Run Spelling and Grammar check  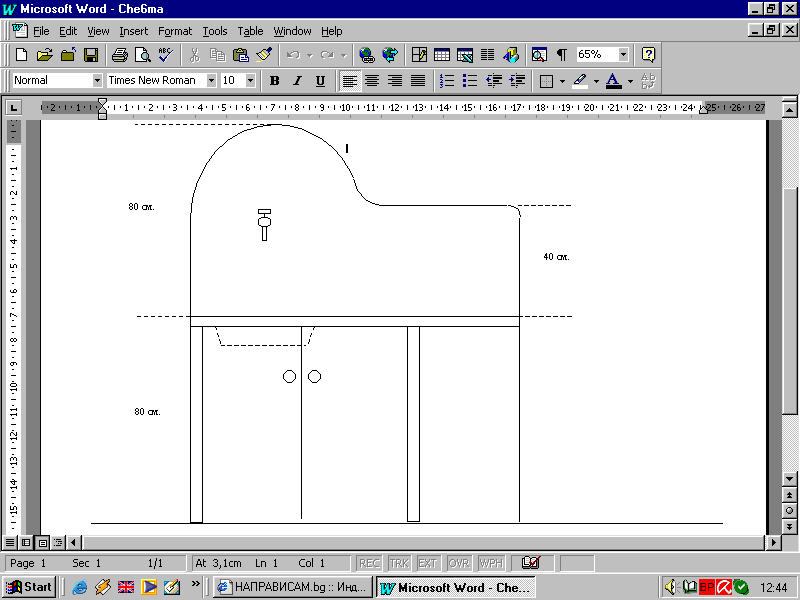(x=165, y=55)
